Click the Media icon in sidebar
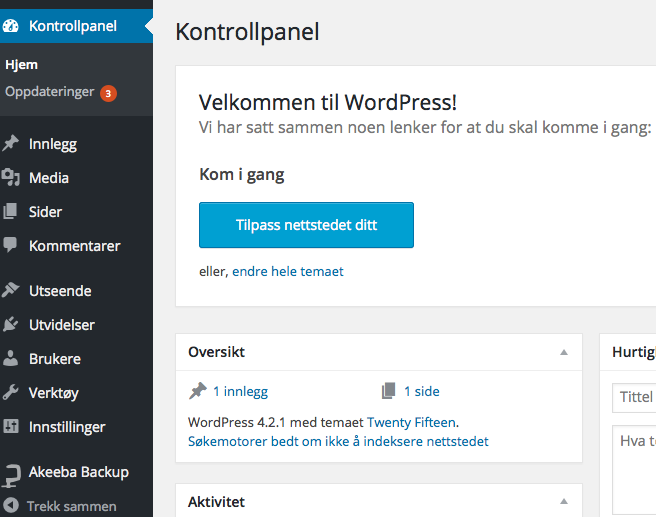The image size is (656, 517). tap(10, 177)
